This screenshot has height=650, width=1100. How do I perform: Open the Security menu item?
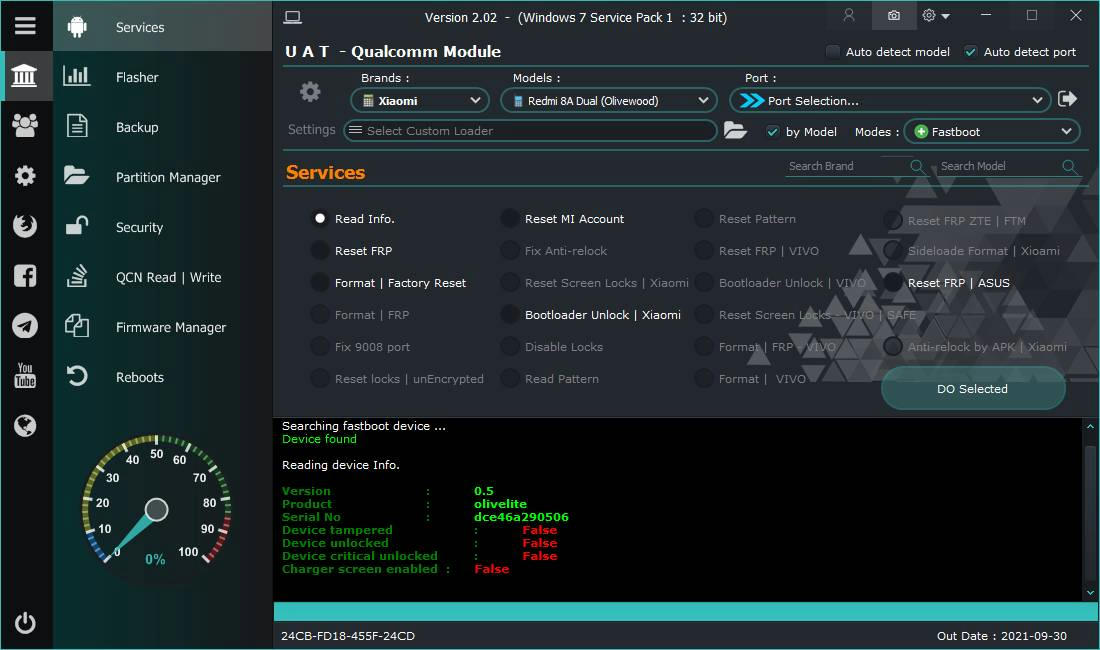pyautogui.click(x=162, y=226)
